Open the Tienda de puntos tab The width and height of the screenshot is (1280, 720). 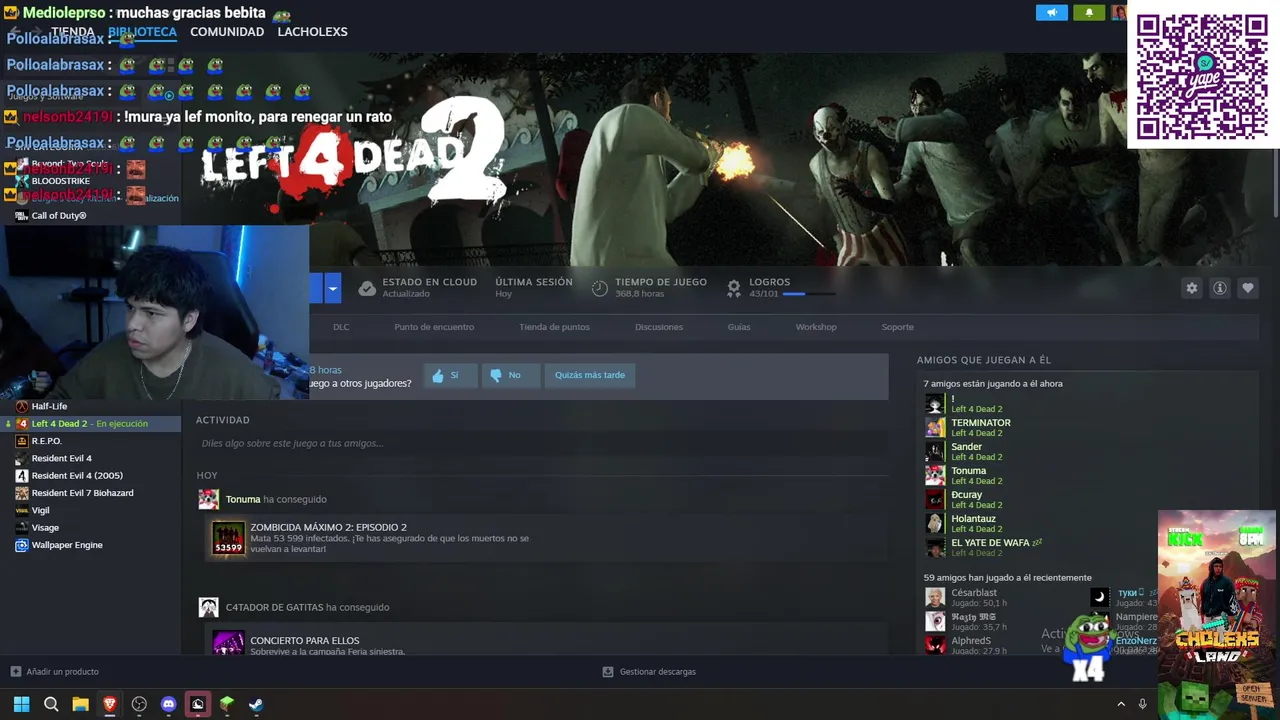point(554,327)
